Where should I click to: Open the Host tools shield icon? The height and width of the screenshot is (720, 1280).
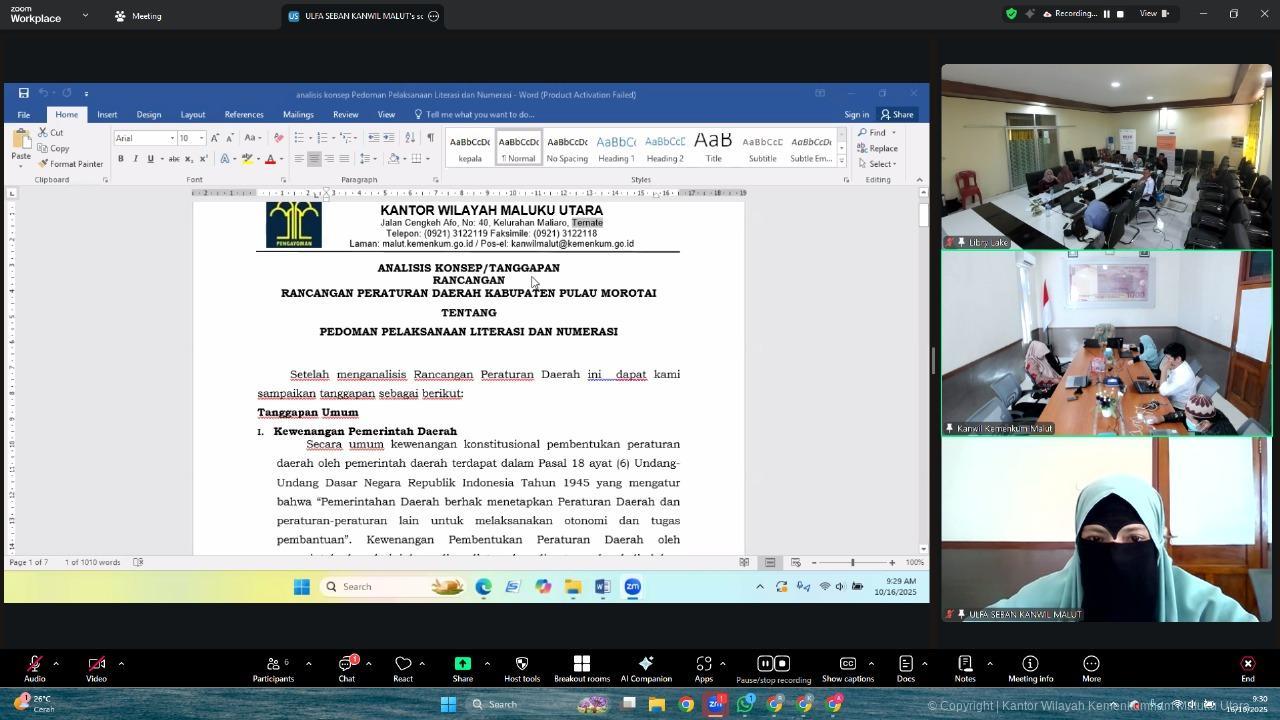[521, 665]
